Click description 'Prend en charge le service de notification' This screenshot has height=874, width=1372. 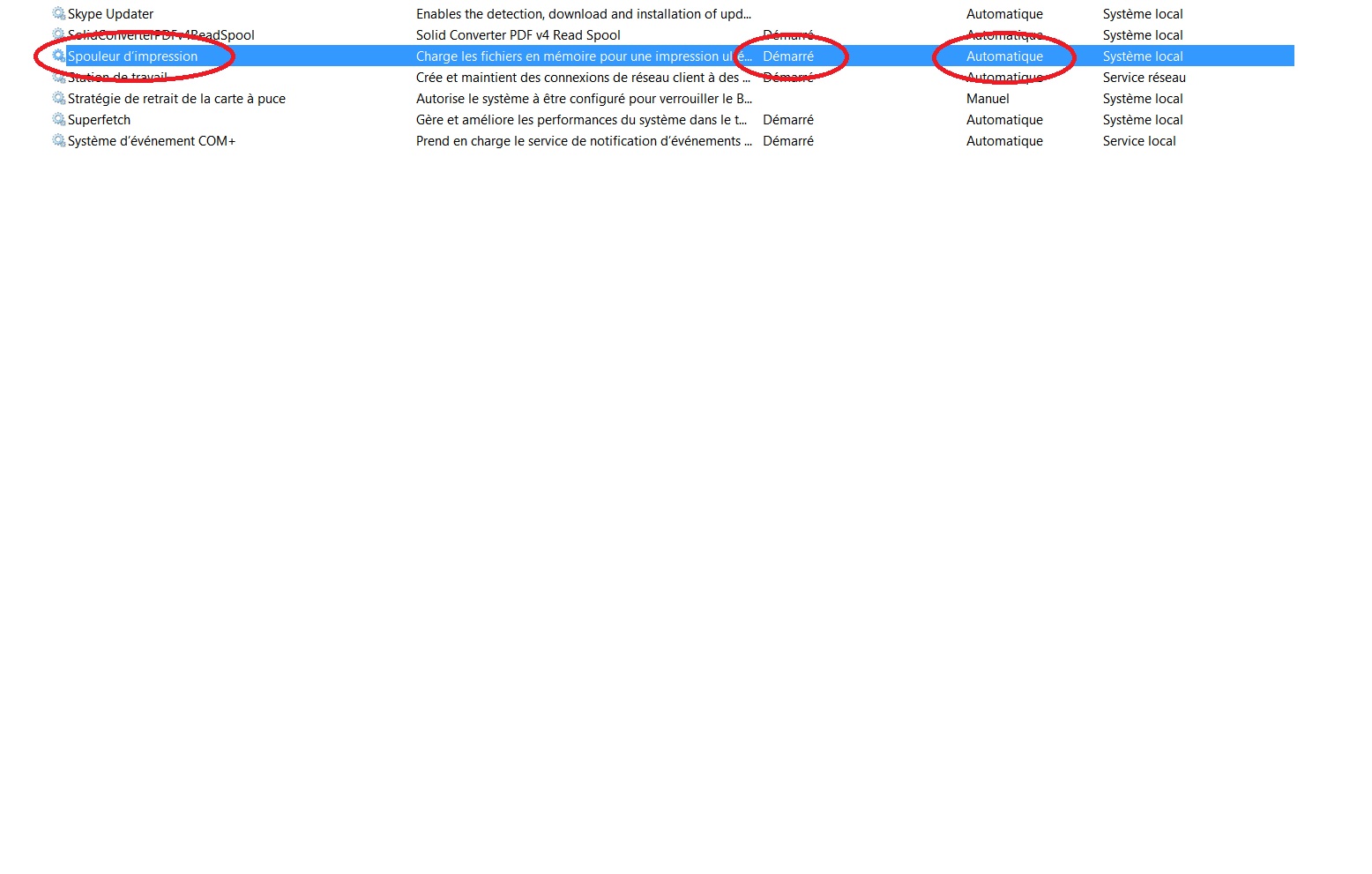click(584, 141)
